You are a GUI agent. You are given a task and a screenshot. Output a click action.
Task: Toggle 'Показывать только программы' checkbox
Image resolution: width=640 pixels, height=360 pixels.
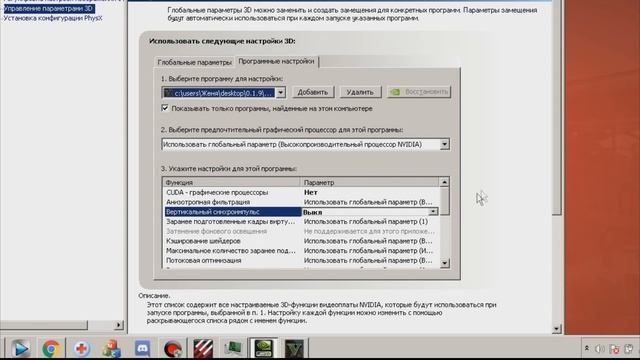coord(165,108)
